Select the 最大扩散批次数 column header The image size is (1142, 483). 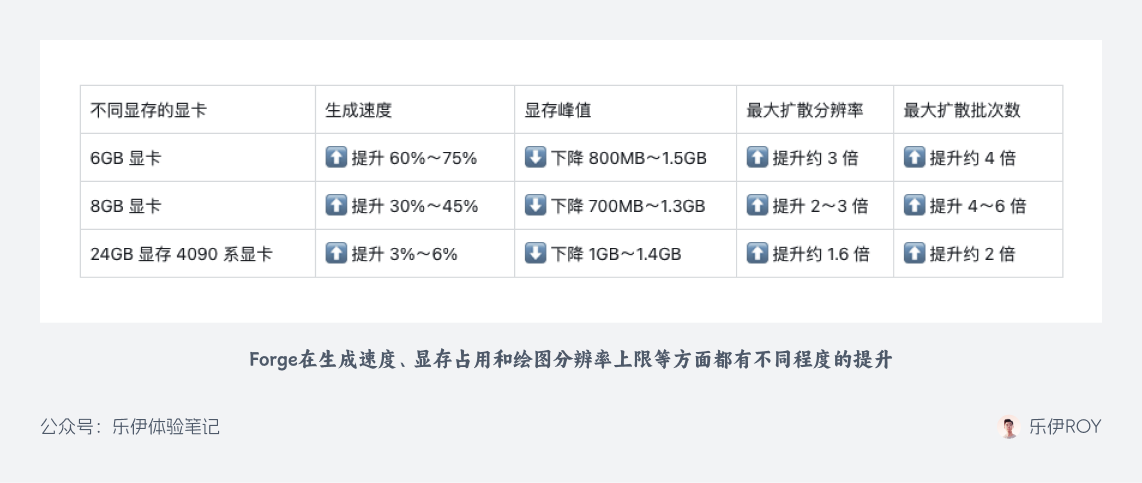click(962, 110)
